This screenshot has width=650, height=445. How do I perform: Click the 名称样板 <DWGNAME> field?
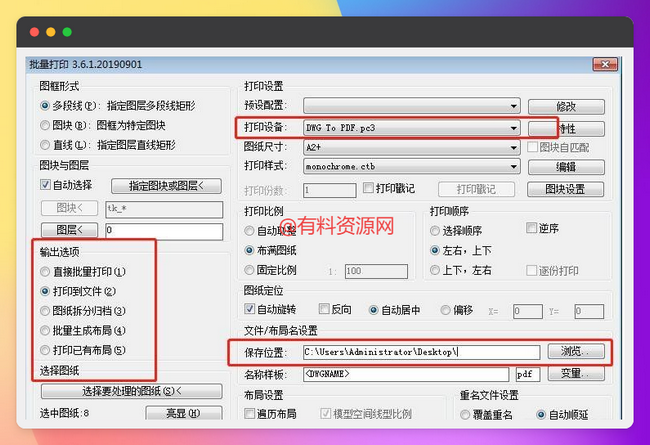406,374
